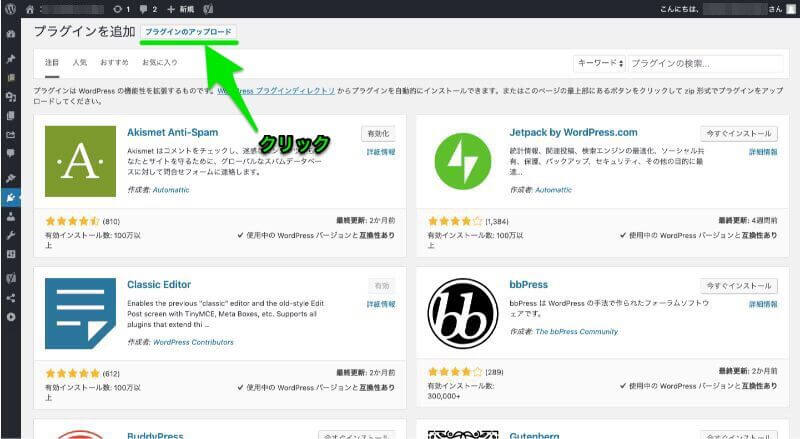This screenshot has width=800, height=439.
Task: Click 有効化 for Akismet Anti-Spam
Action: pyautogui.click(x=378, y=134)
